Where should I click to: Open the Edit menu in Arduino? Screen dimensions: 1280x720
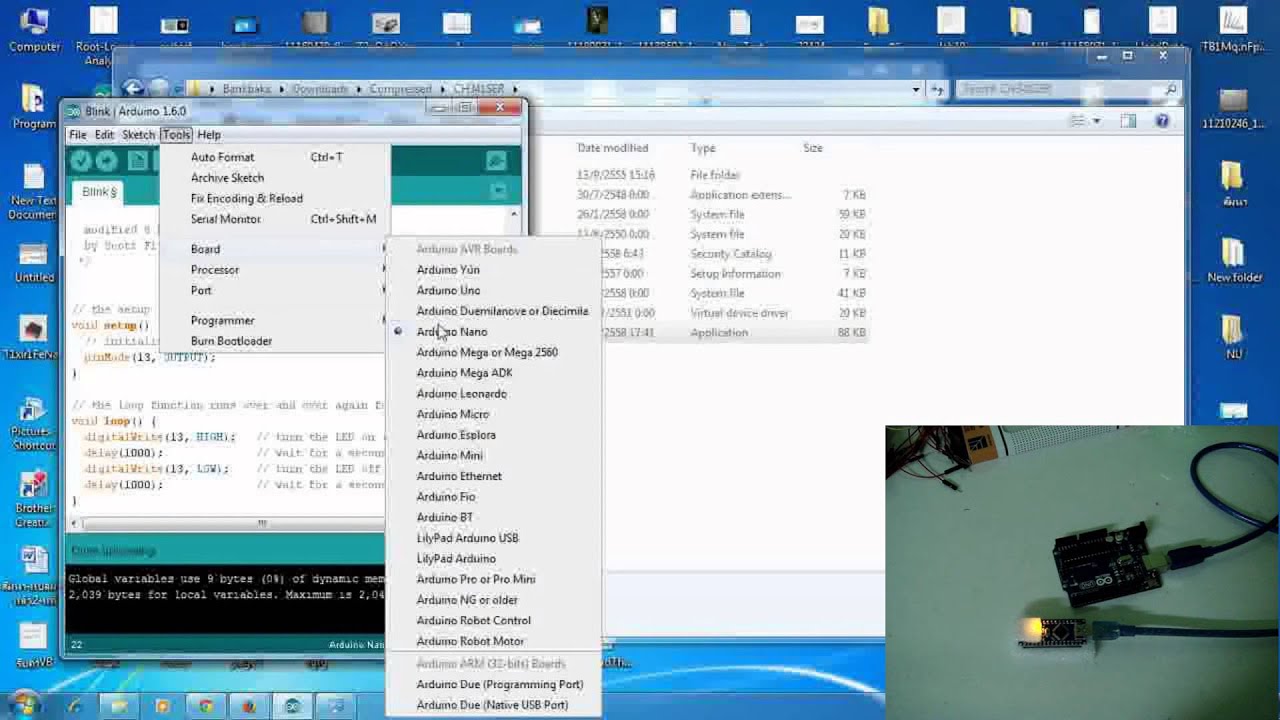point(104,135)
